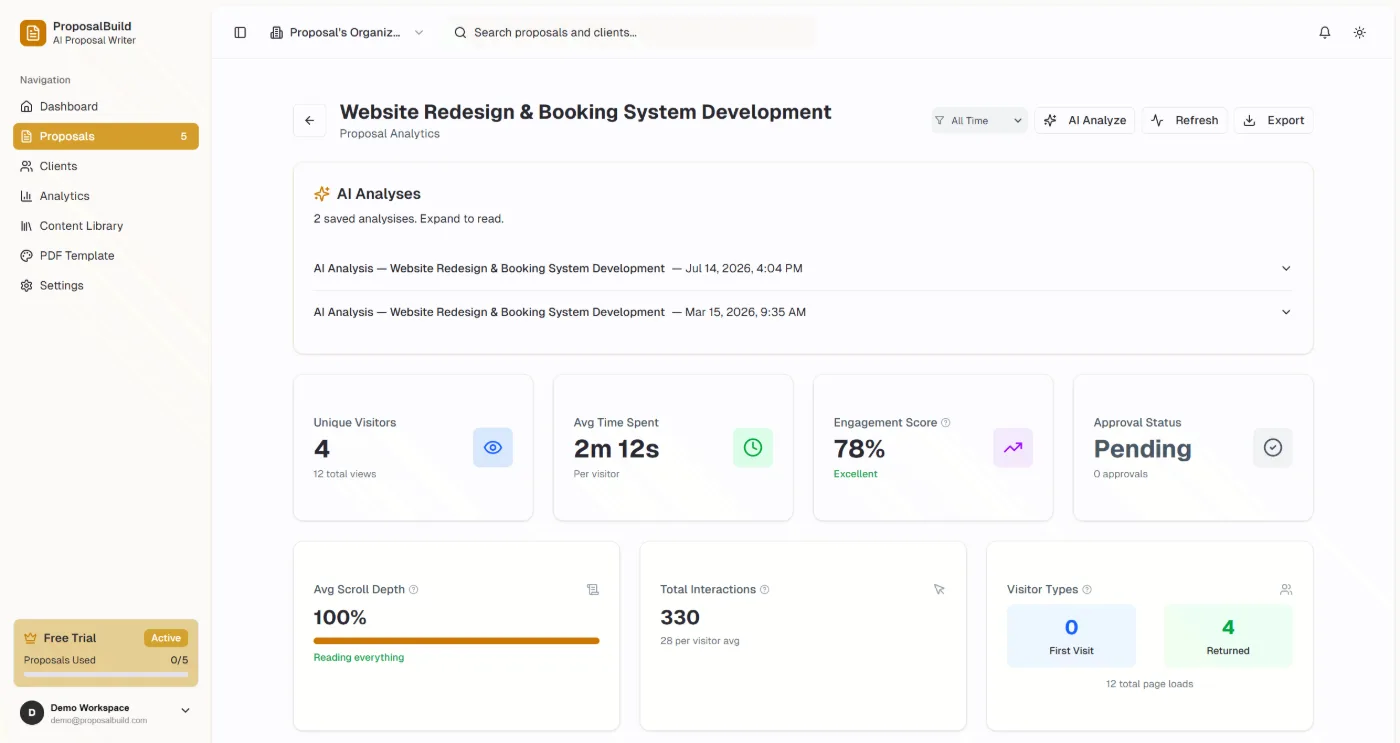The height and width of the screenshot is (743, 1400).
Task: Go to Analytics in the sidebar
Action: [x=106, y=196]
